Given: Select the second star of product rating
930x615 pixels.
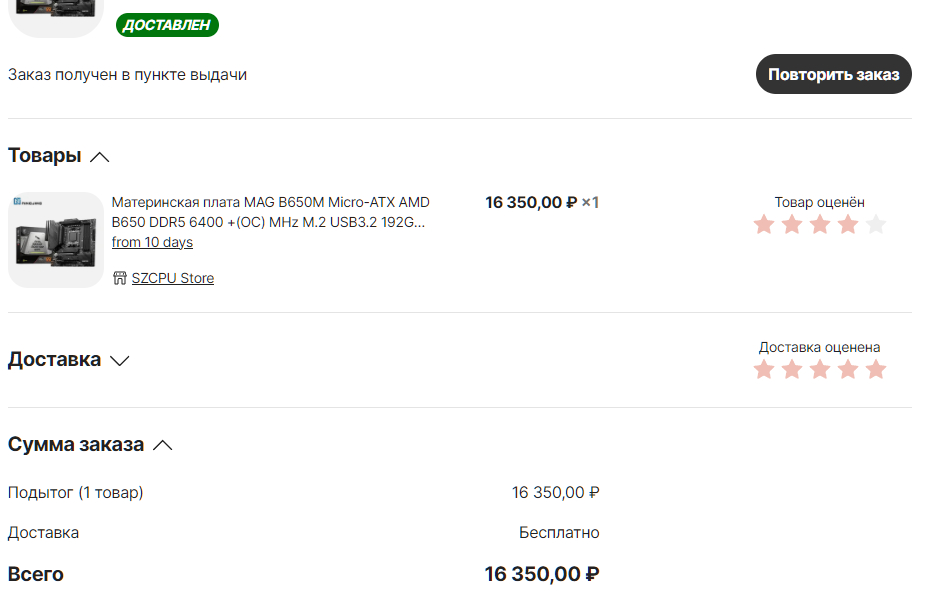Looking at the screenshot, I should click(x=792, y=224).
